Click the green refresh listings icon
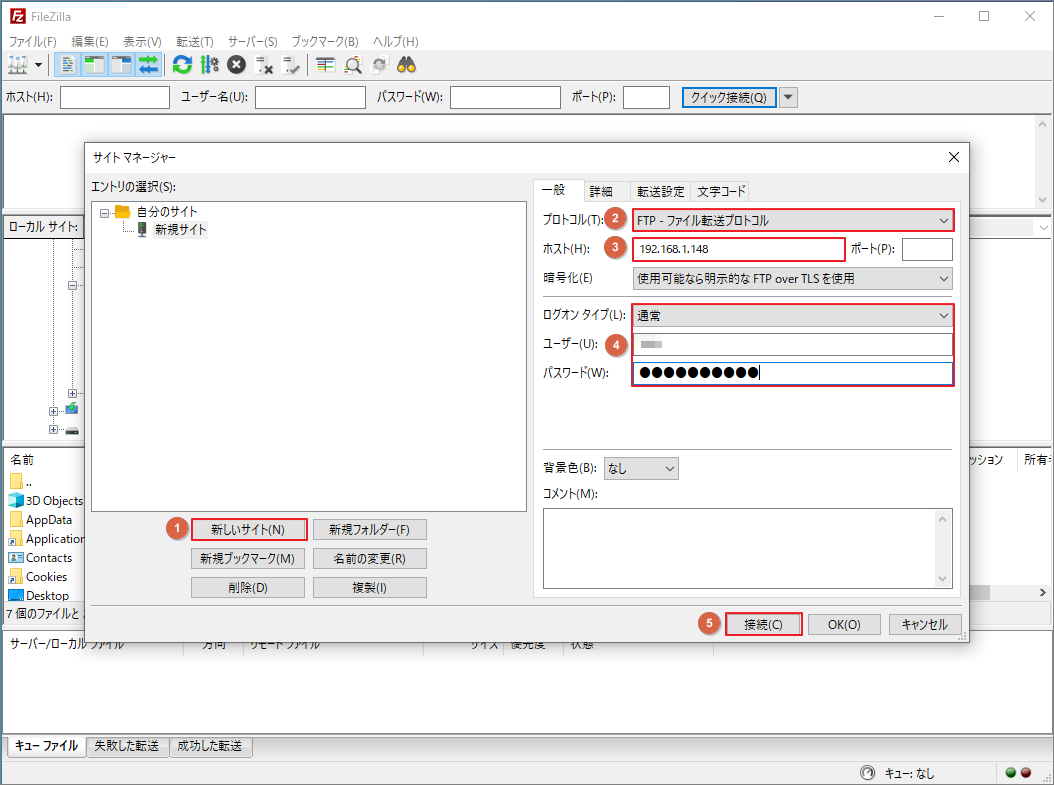 [x=182, y=65]
